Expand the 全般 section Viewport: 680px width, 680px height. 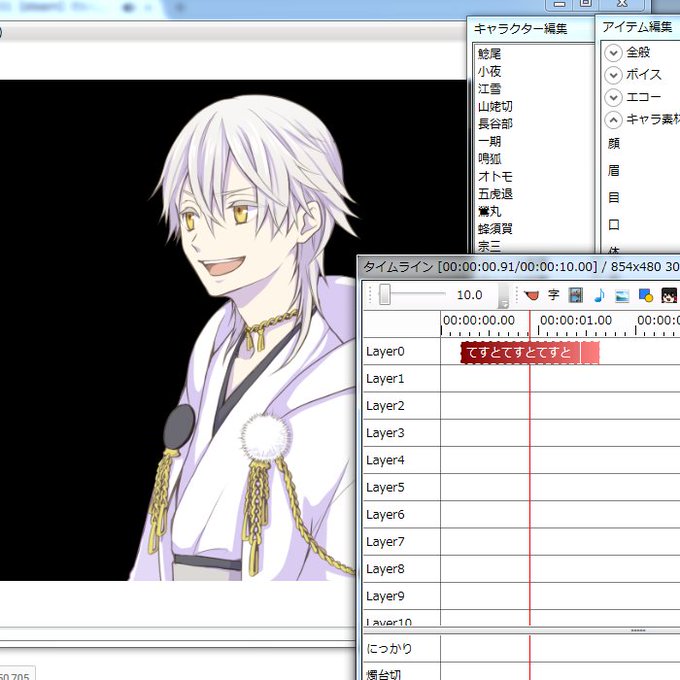click(613, 53)
